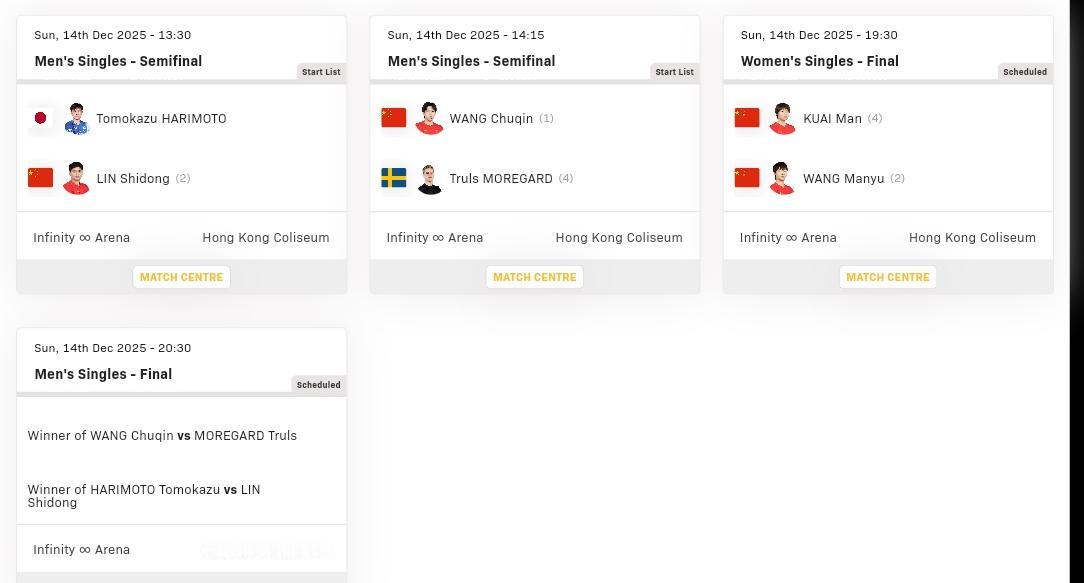Click China flag next to WANG Chuqin

[394, 118]
